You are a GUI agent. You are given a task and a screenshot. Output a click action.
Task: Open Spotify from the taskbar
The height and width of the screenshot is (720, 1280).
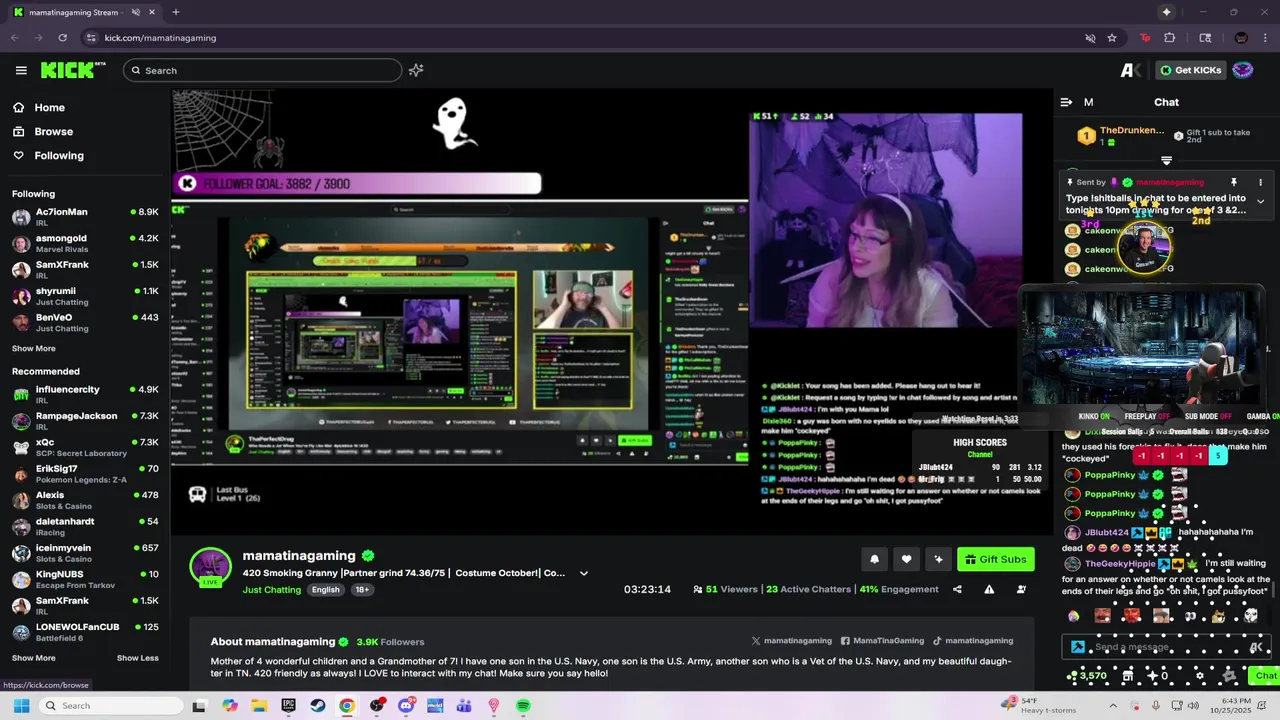(x=523, y=705)
